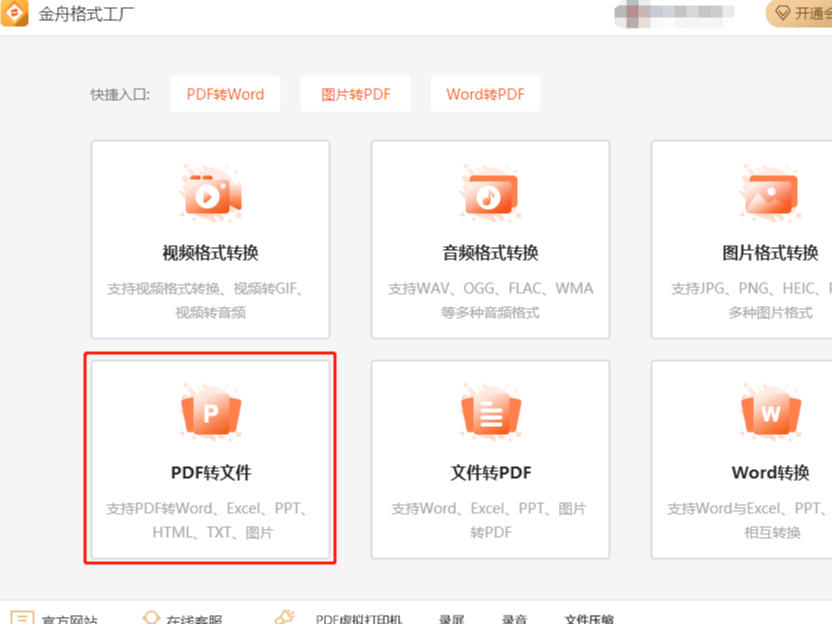Click the description line HTML、TXT、图片
The width and height of the screenshot is (832, 624).
(213, 532)
